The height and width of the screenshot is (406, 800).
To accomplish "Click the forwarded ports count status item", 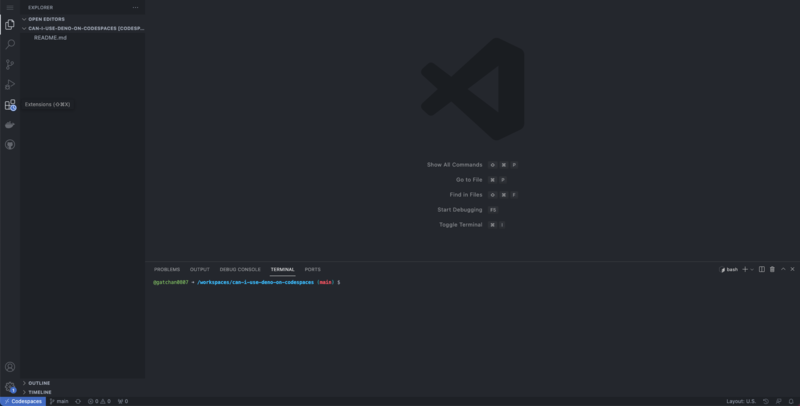I will (x=123, y=401).
